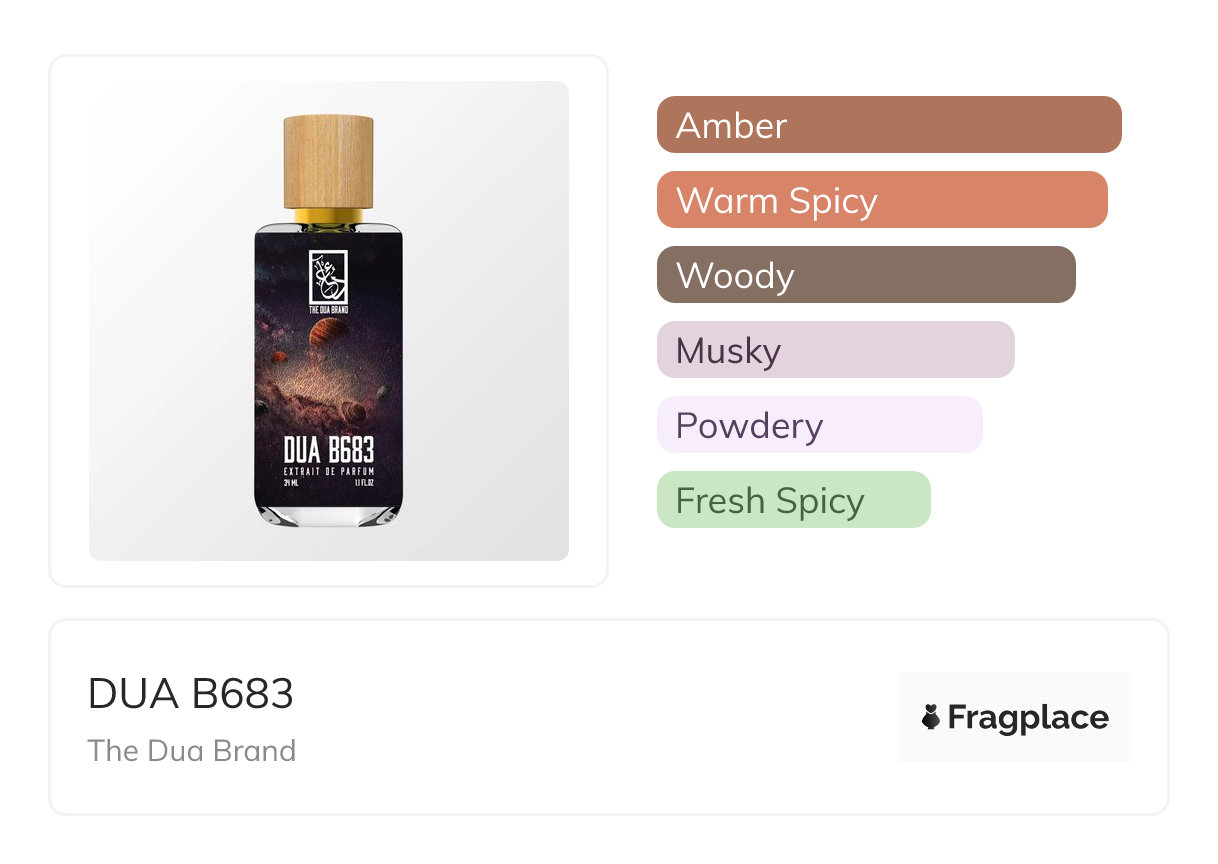Click the product info card at bottom
Viewport: 1218px width, 864px height.
click(609, 717)
